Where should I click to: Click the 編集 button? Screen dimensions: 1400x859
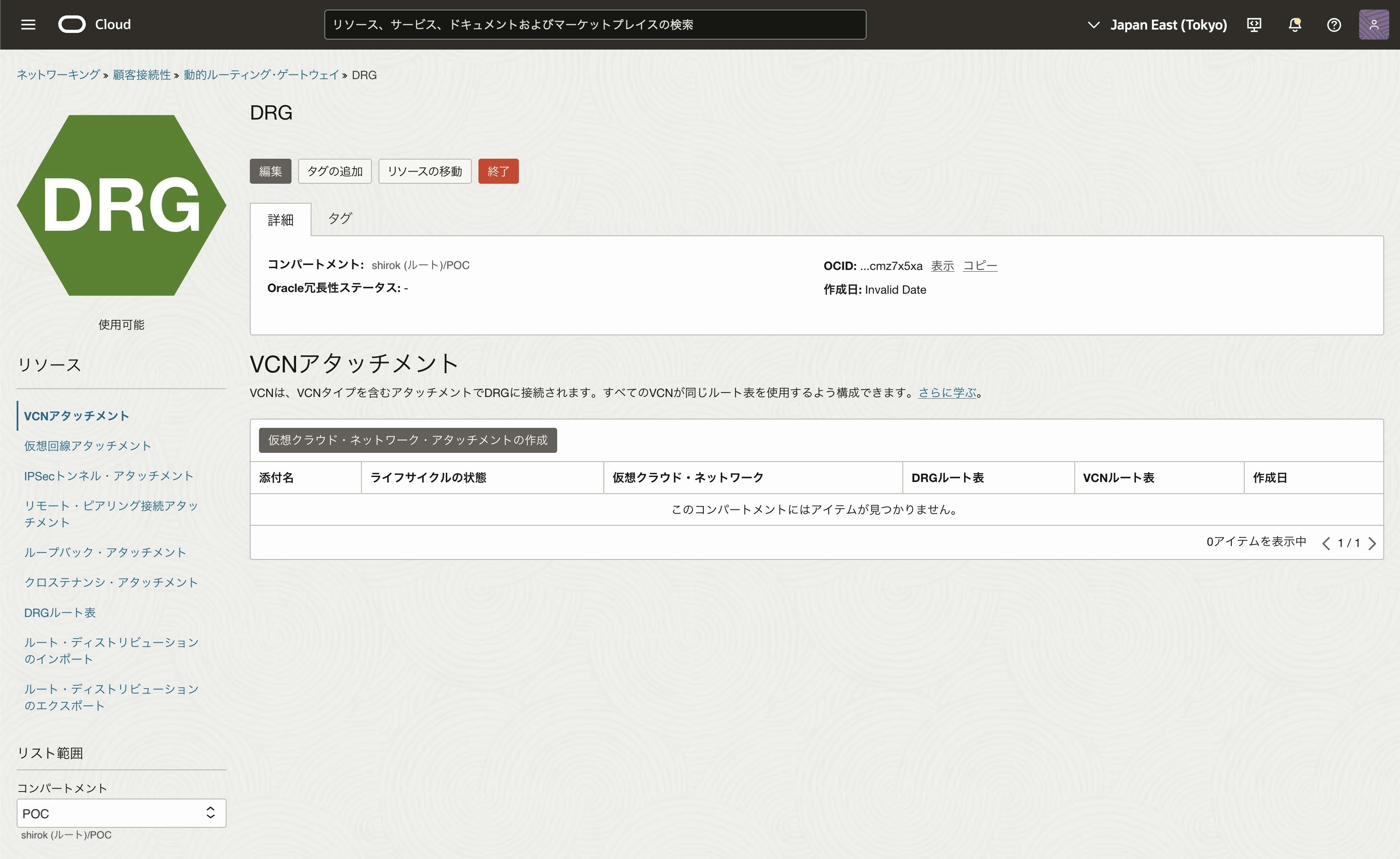(x=270, y=171)
